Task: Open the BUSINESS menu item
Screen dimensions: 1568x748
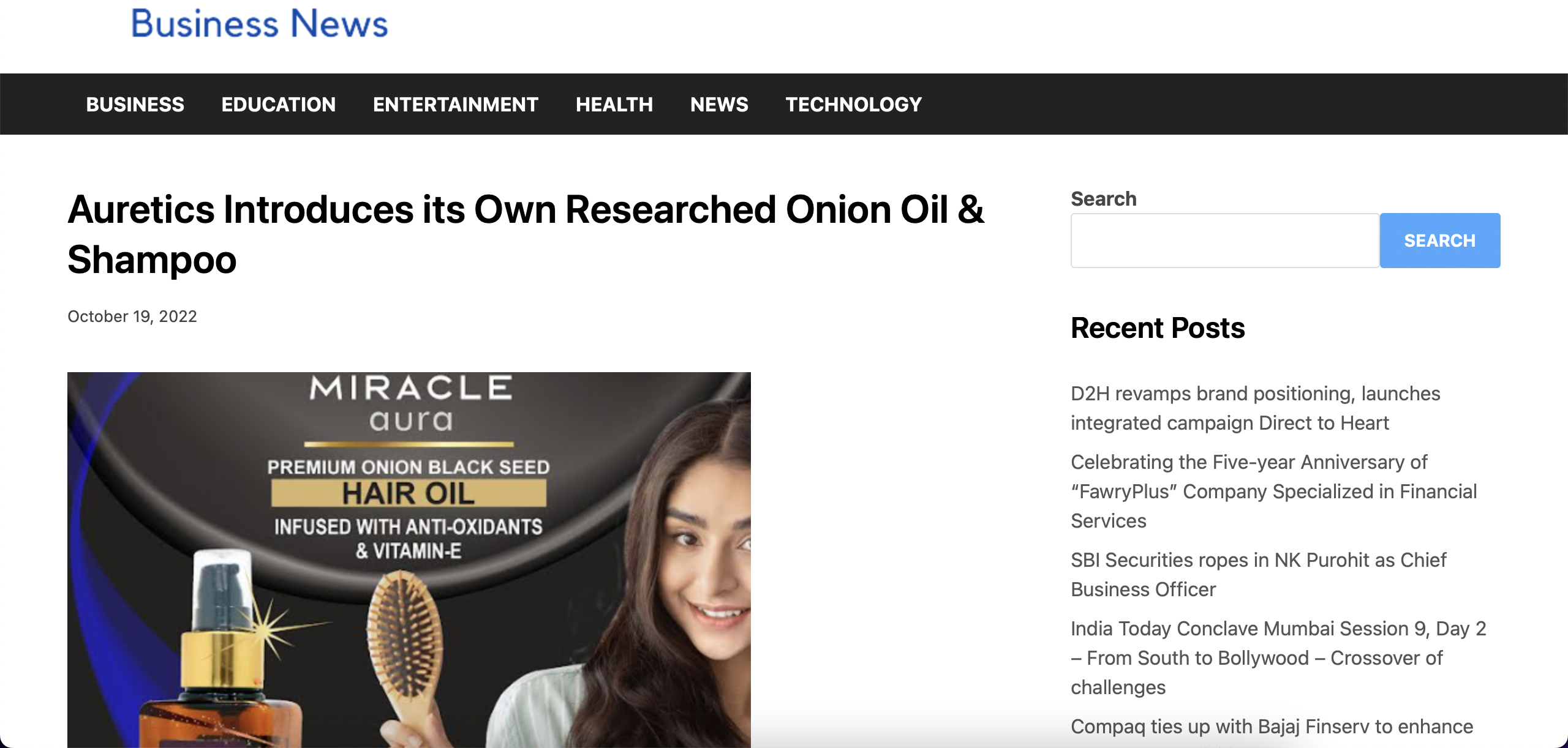Action: click(x=135, y=105)
